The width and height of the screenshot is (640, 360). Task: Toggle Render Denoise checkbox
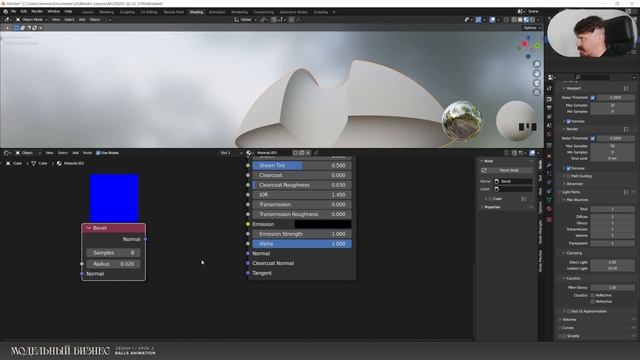point(569,168)
